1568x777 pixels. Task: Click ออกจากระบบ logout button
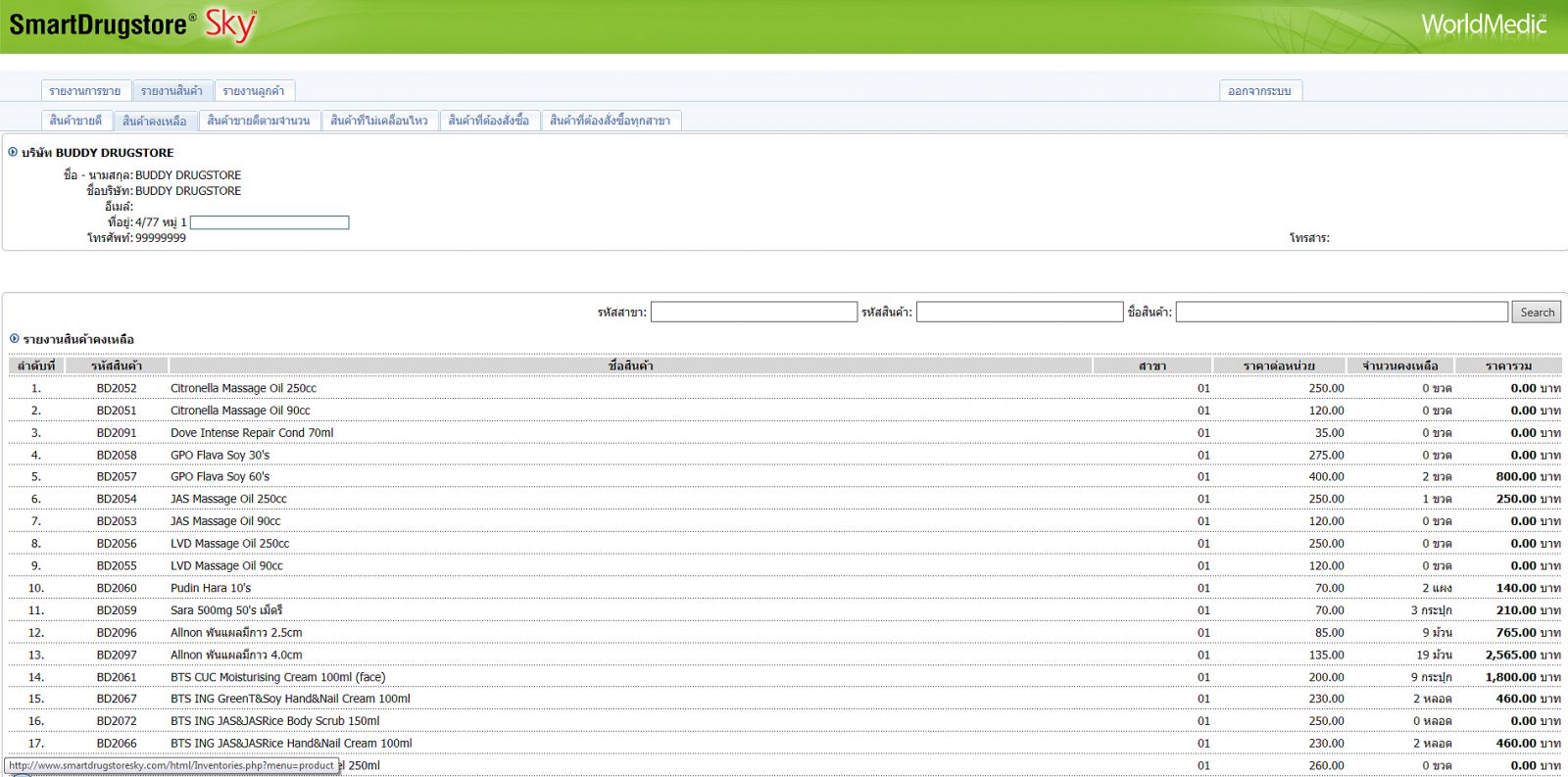(1259, 91)
